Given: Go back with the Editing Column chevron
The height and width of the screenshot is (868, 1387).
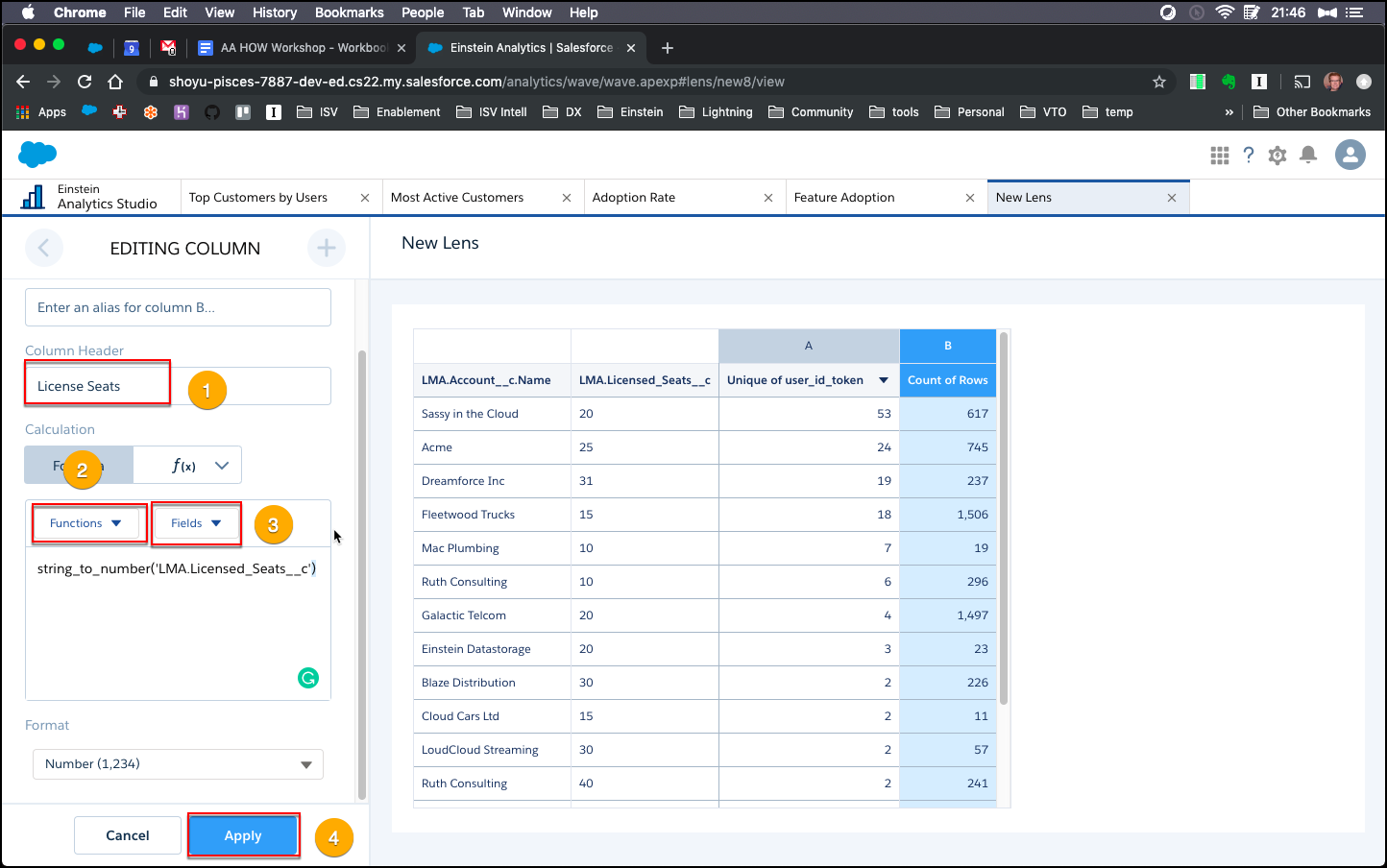Looking at the screenshot, I should (44, 248).
